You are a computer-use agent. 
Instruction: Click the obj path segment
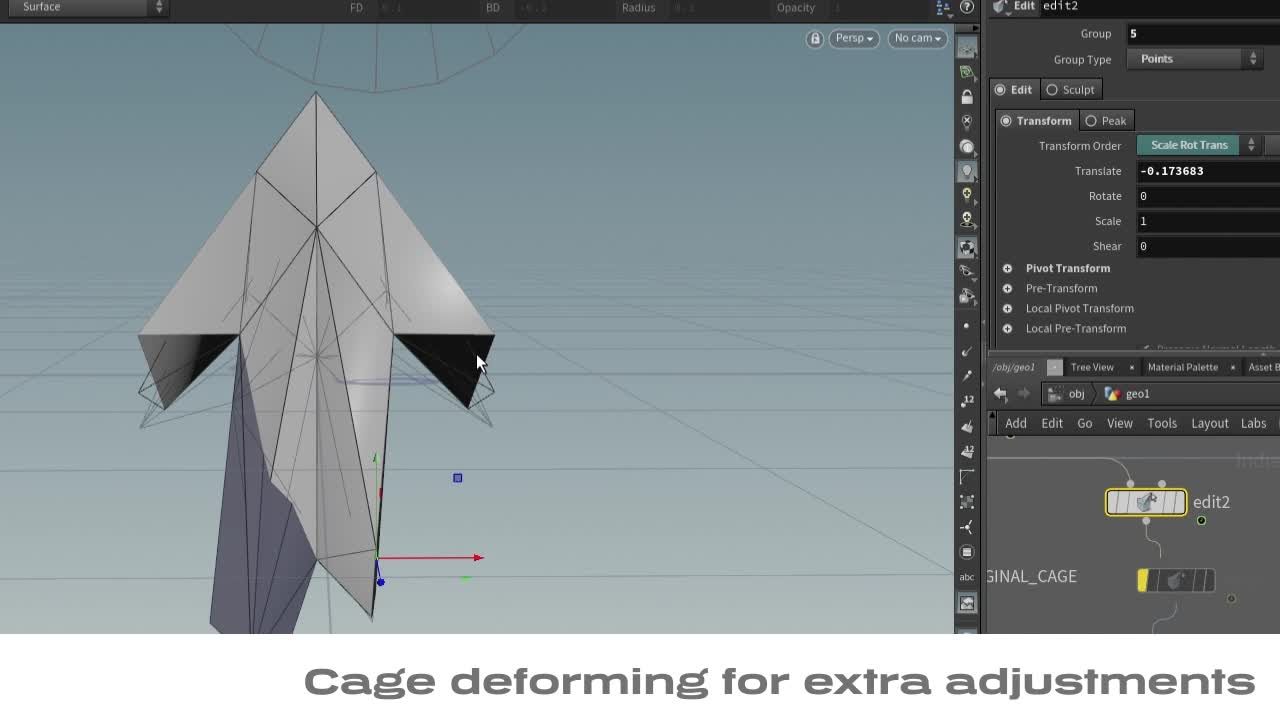(x=1069, y=394)
